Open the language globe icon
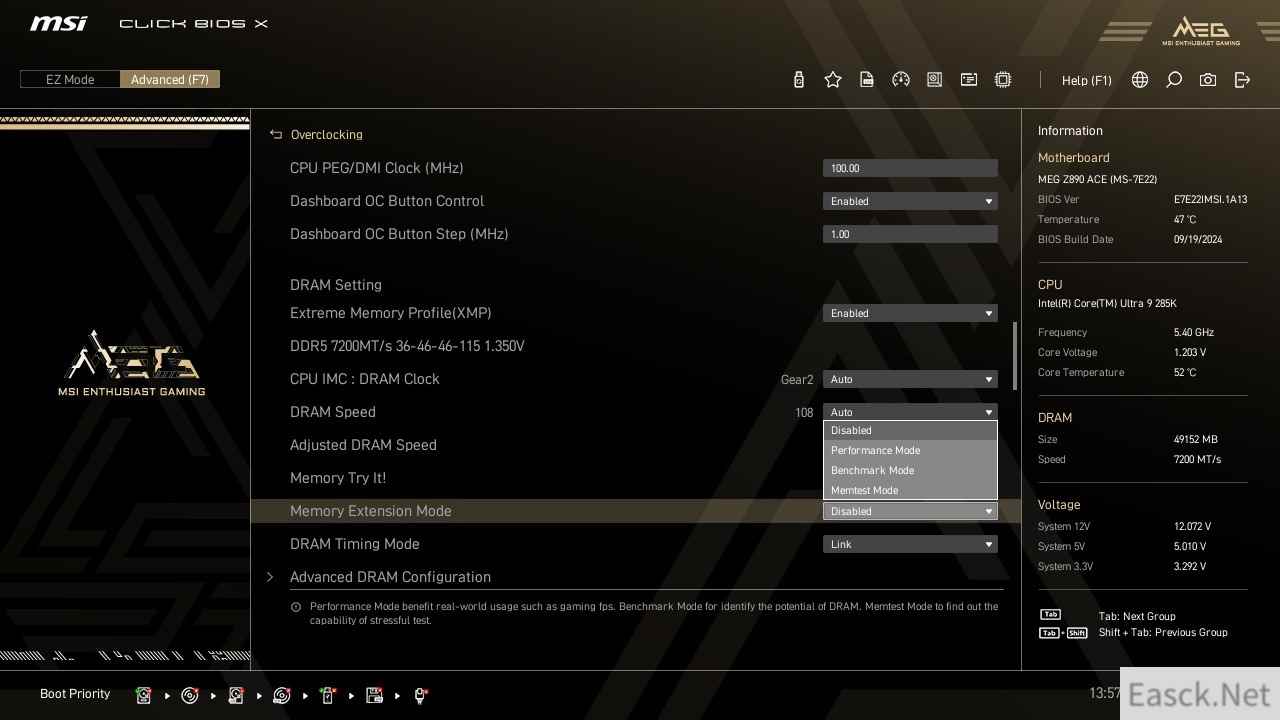The width and height of the screenshot is (1280, 720). click(x=1140, y=80)
